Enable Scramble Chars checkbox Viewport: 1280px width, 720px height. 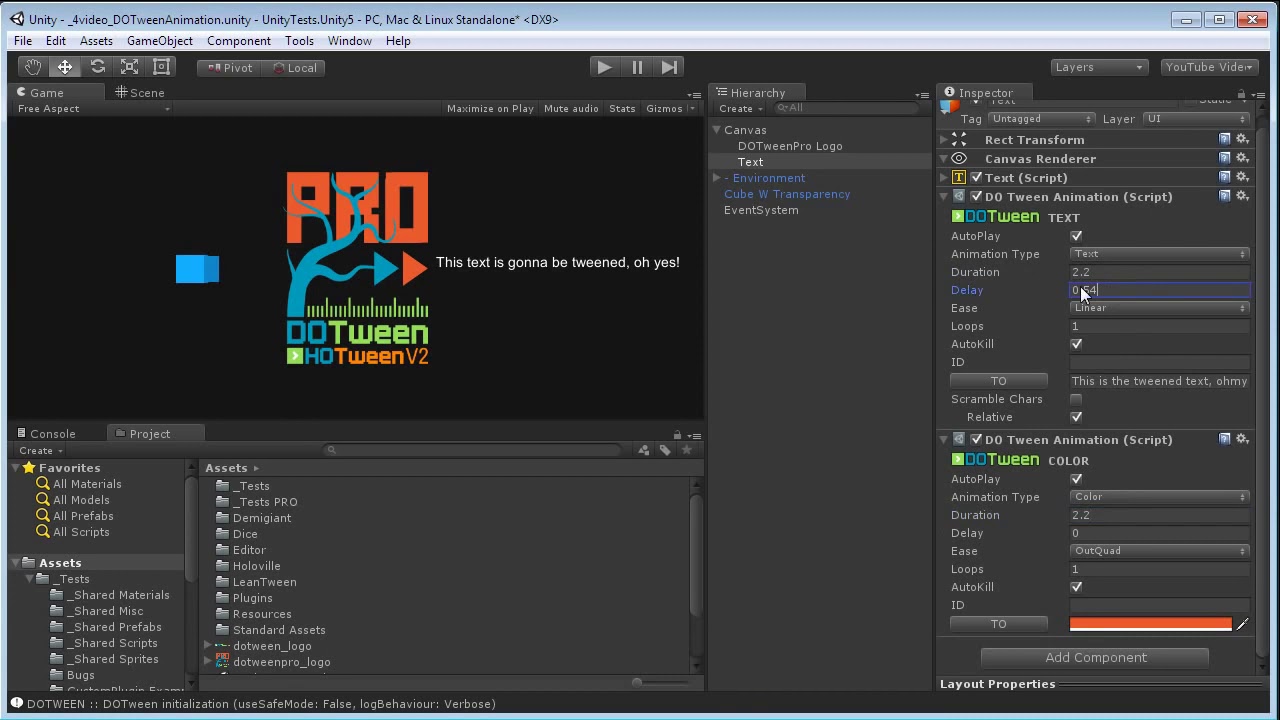pyautogui.click(x=1076, y=399)
